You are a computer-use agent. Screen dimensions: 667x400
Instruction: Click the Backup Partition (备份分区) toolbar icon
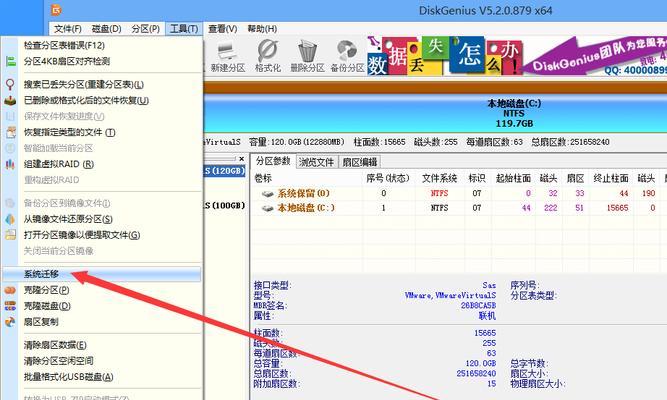pos(347,56)
